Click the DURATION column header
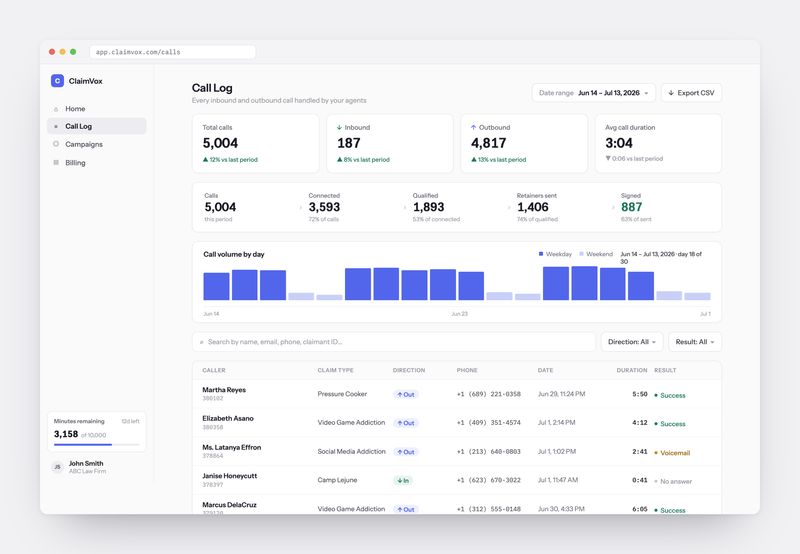 [632, 370]
